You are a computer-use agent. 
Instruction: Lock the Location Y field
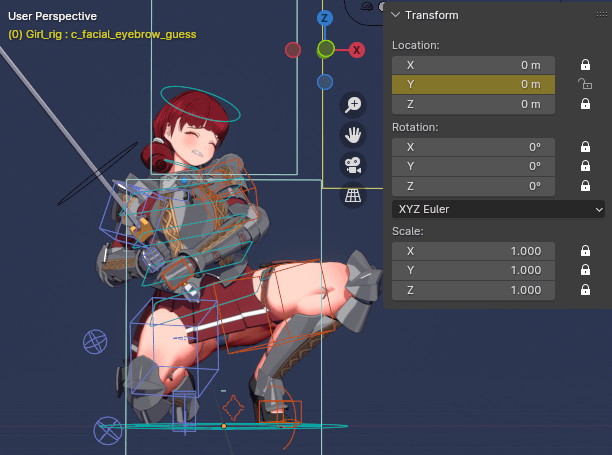click(585, 84)
